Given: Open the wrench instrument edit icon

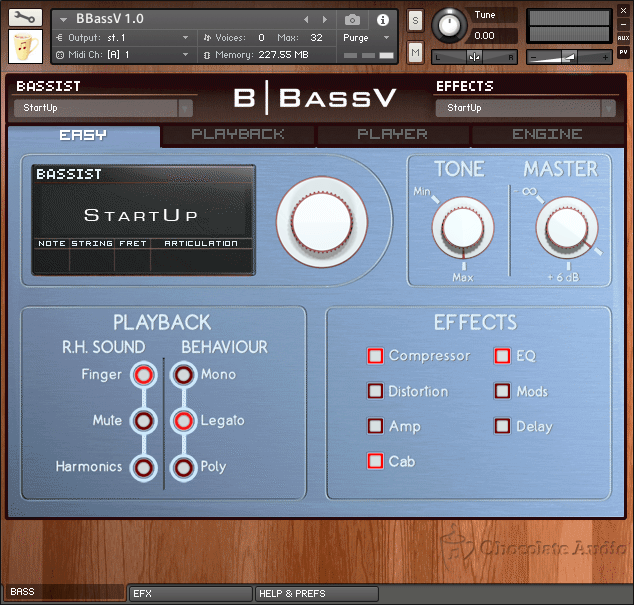Looking at the screenshot, I should tap(25, 17).
